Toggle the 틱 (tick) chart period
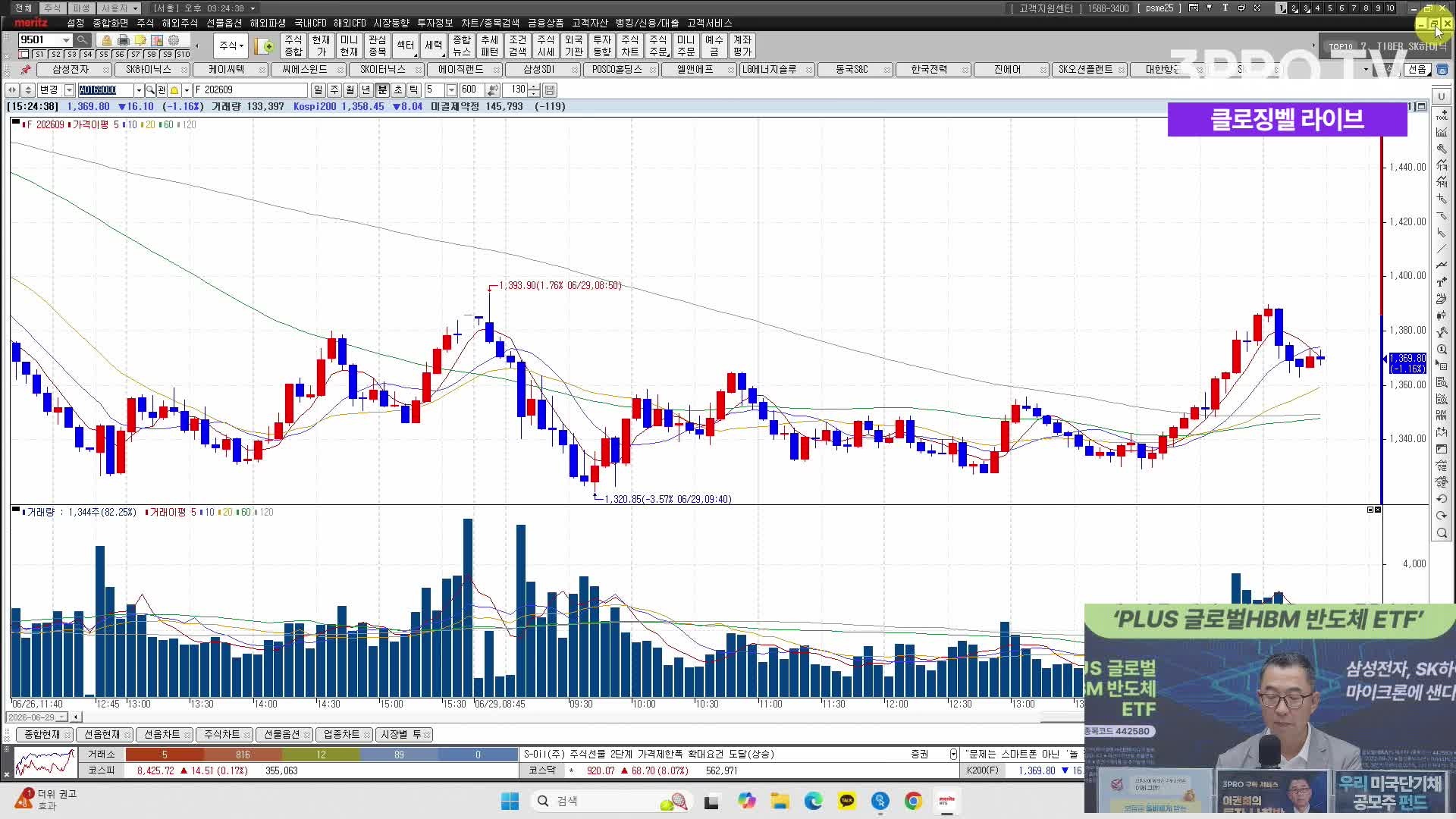 [414, 89]
